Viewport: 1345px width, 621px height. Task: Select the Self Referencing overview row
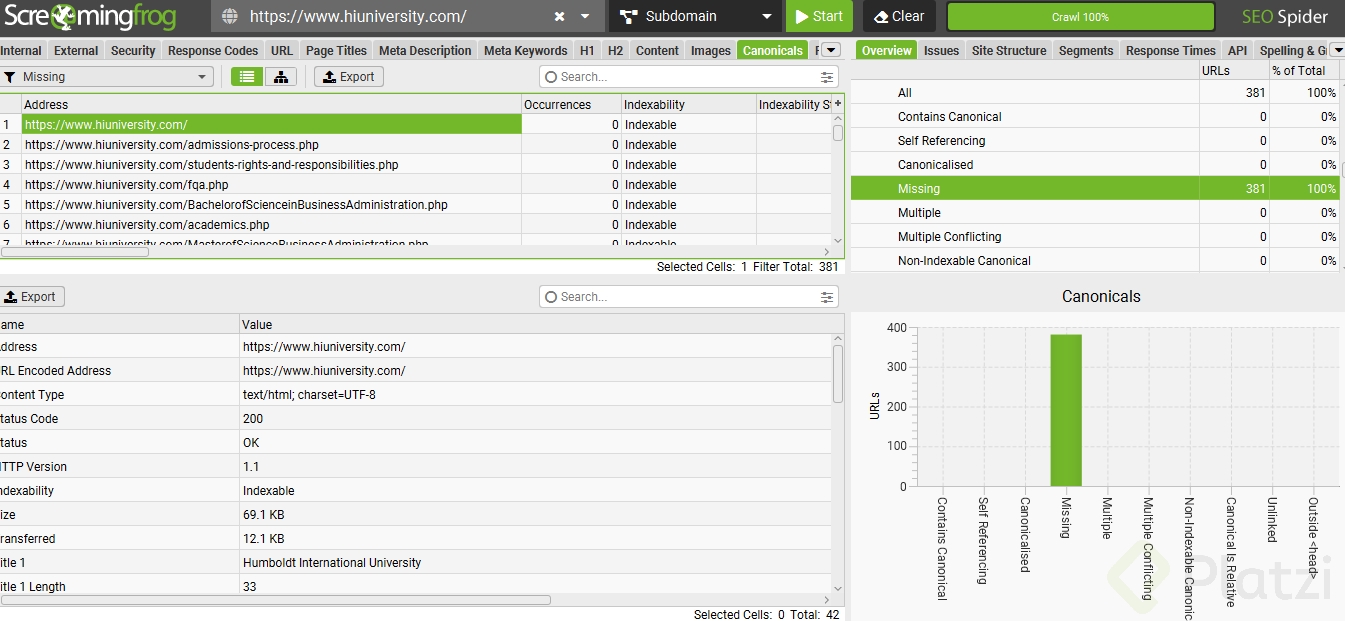coord(1095,141)
